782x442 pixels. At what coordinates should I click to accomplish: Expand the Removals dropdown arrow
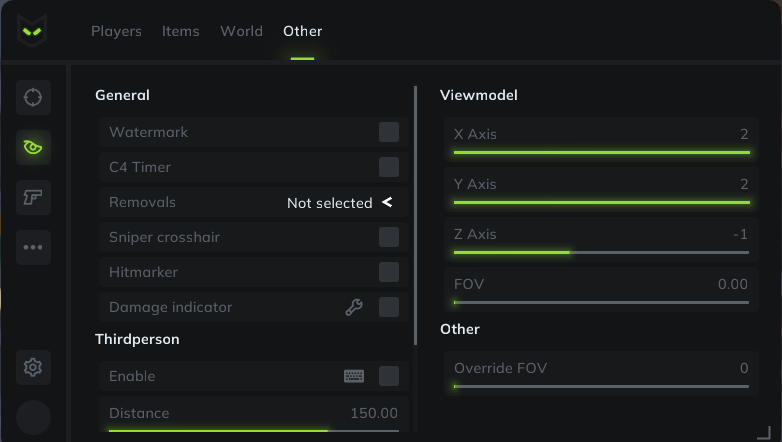coord(387,202)
